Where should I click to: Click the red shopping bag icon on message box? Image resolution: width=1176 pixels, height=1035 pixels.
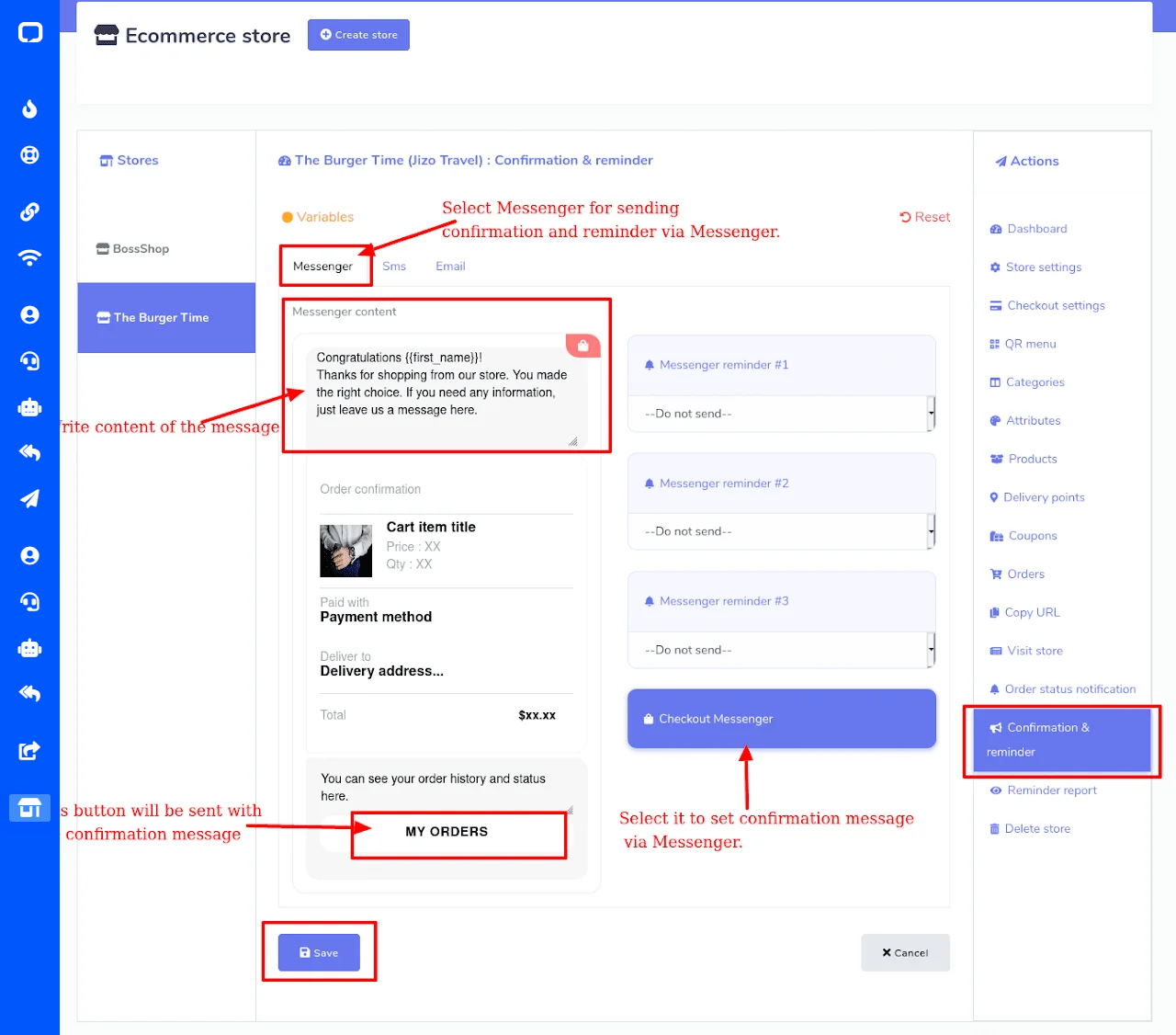tap(583, 346)
